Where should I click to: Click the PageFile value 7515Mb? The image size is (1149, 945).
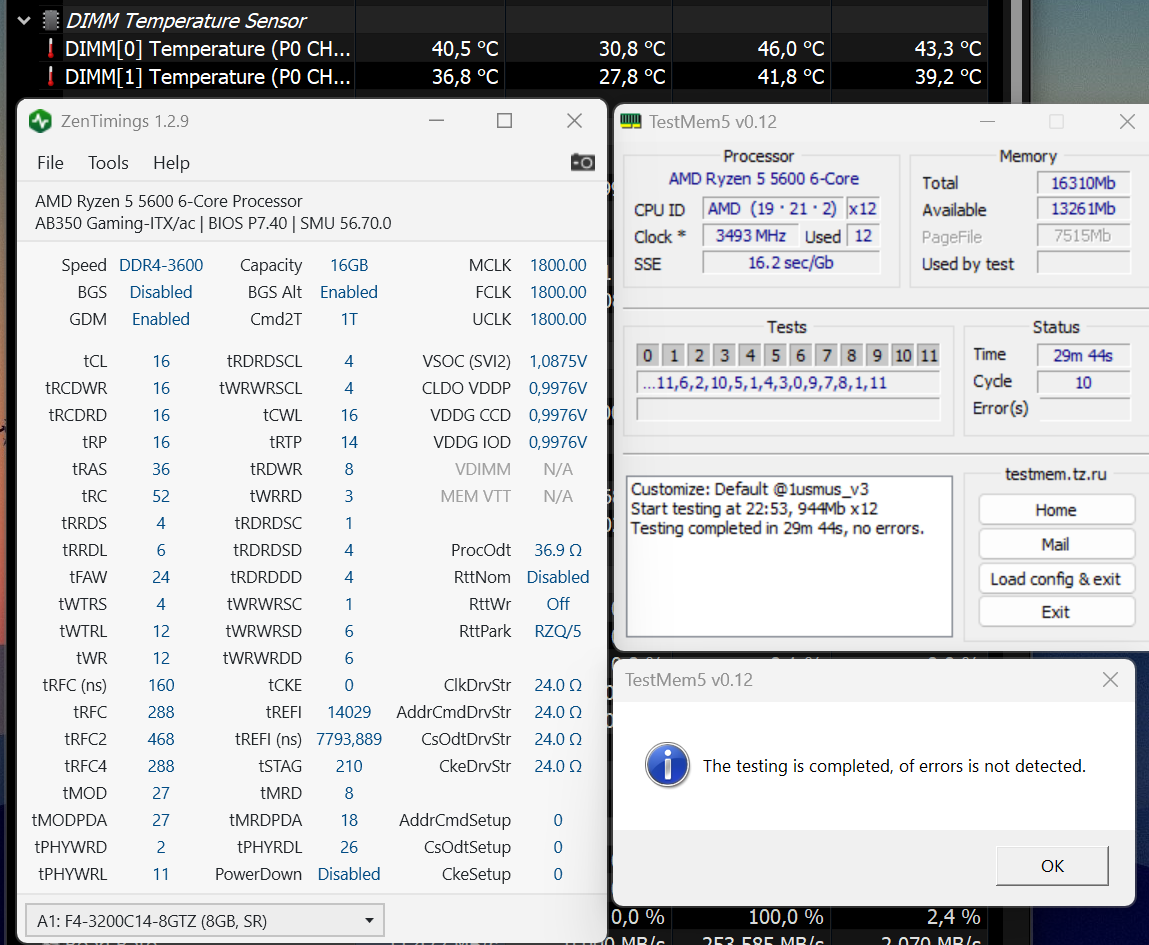click(1083, 236)
